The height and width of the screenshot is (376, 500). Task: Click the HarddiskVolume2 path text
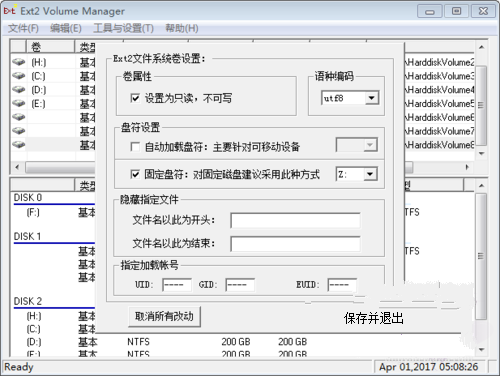pos(439,62)
